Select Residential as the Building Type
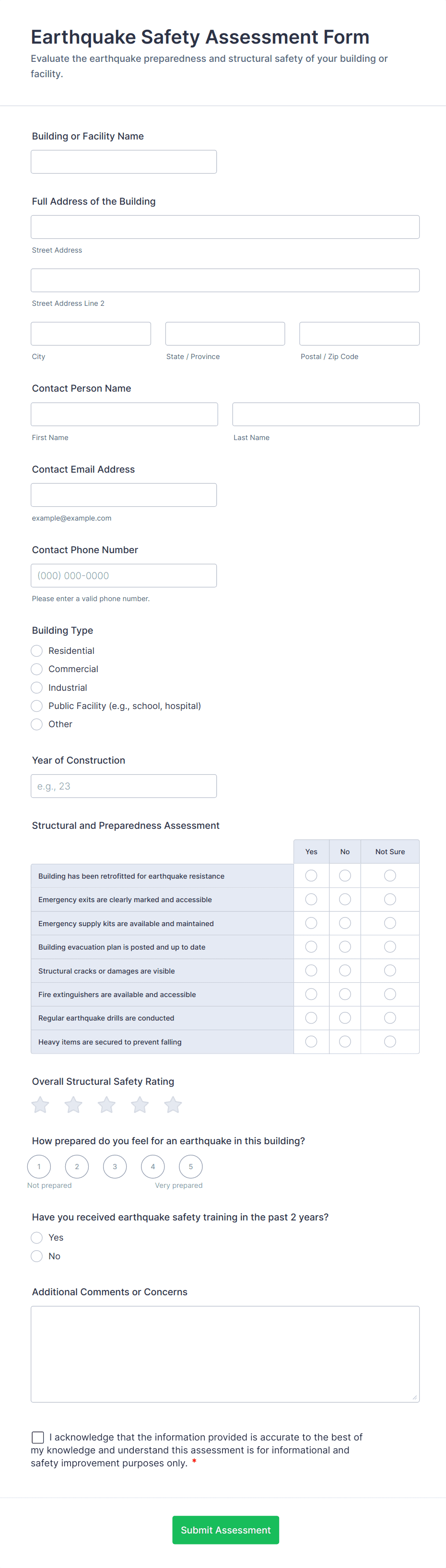This screenshot has height=1568, width=446. 36,650
